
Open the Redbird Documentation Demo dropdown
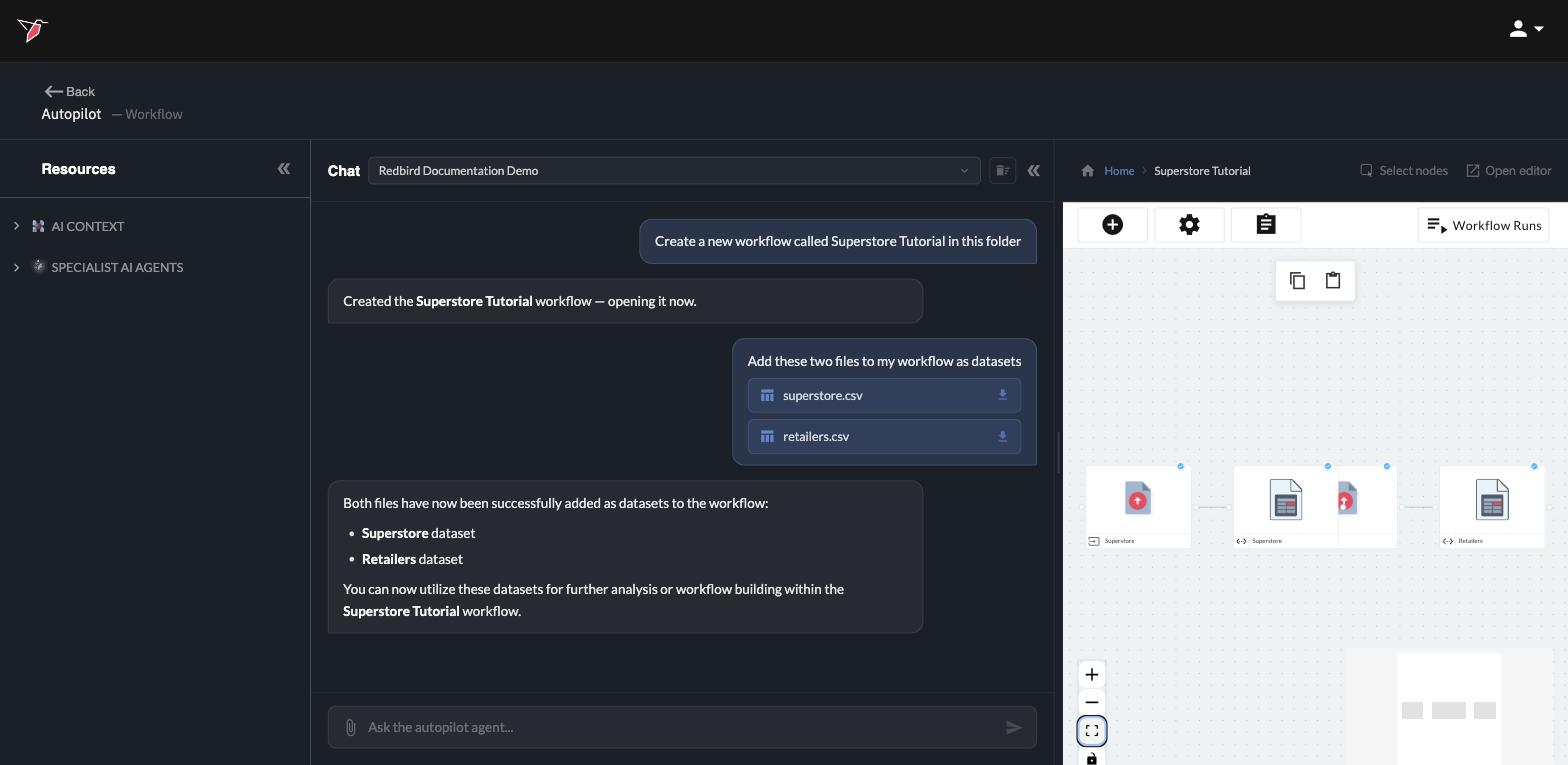[x=674, y=170]
